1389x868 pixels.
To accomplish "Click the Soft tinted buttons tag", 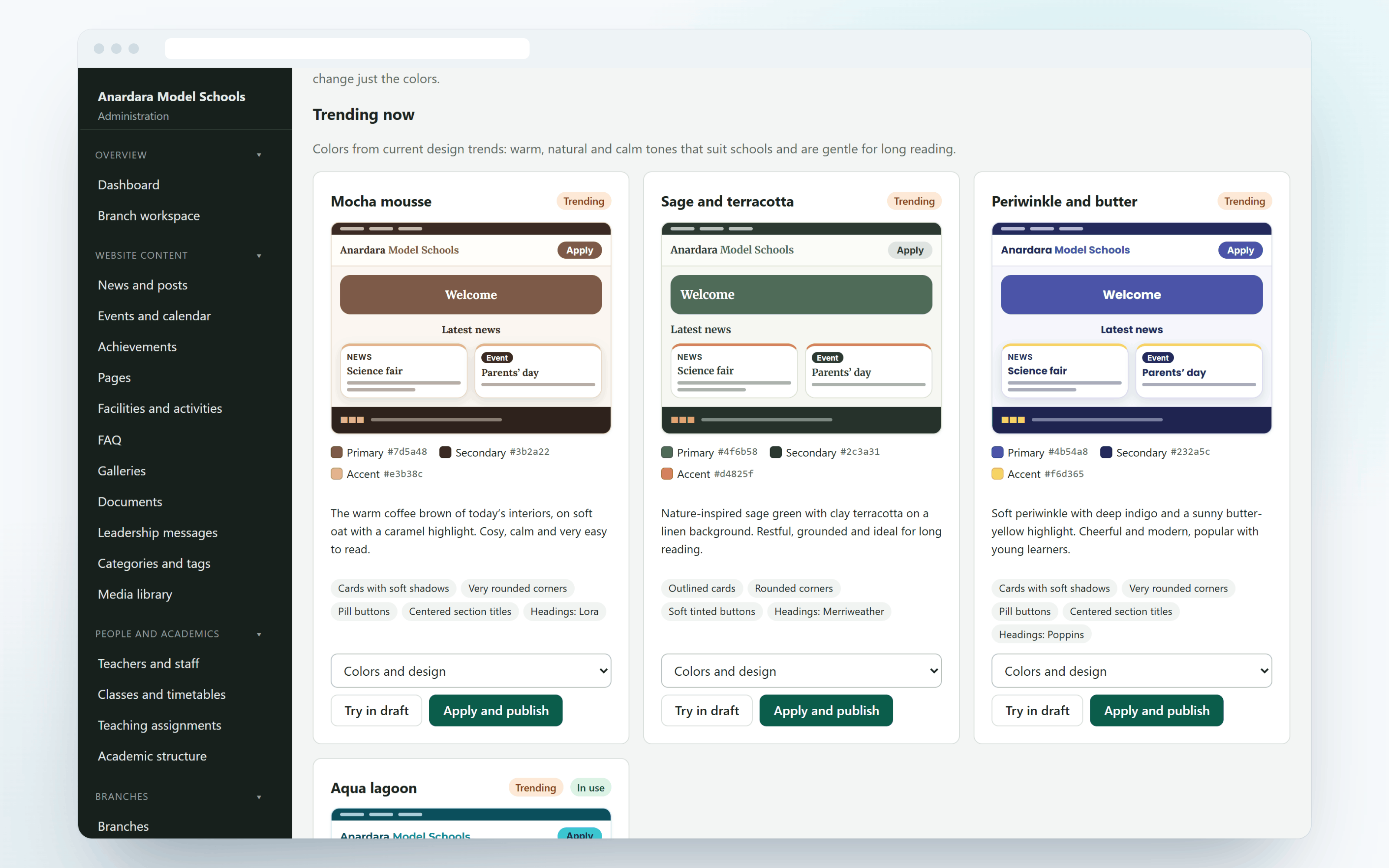I will click(711, 612).
